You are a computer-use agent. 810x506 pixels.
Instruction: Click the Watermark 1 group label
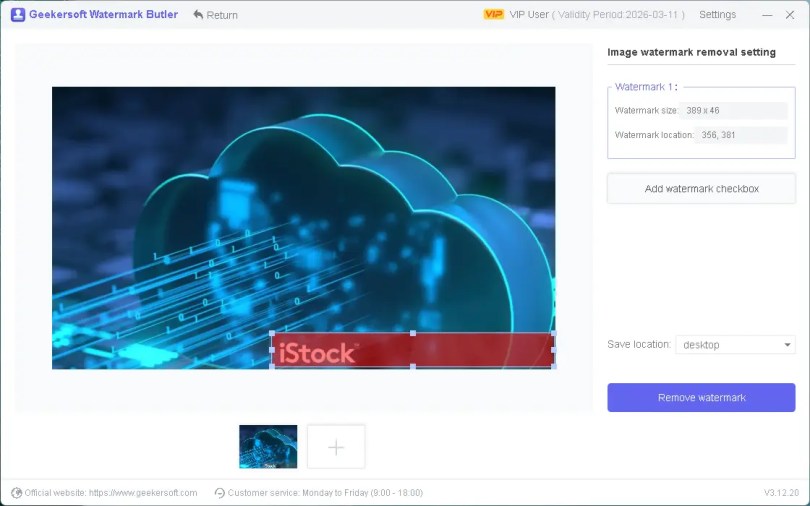(646, 87)
